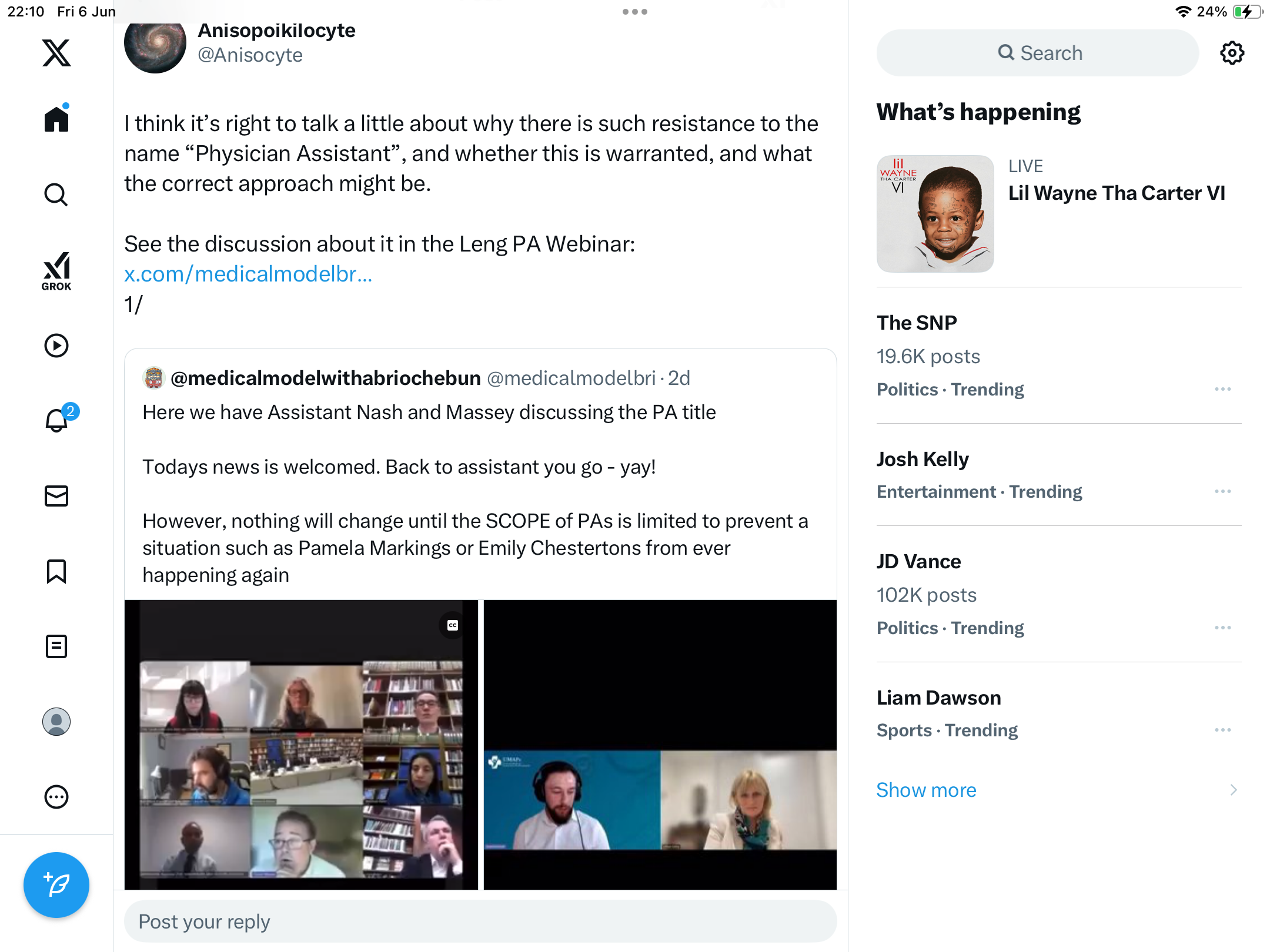The height and width of the screenshot is (952, 1270).
Task: Tap the Wi-Fi status icon
Action: coord(1183,12)
